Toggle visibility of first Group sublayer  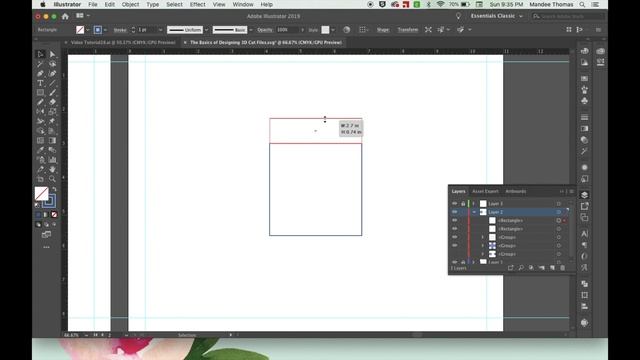[x=454, y=237]
